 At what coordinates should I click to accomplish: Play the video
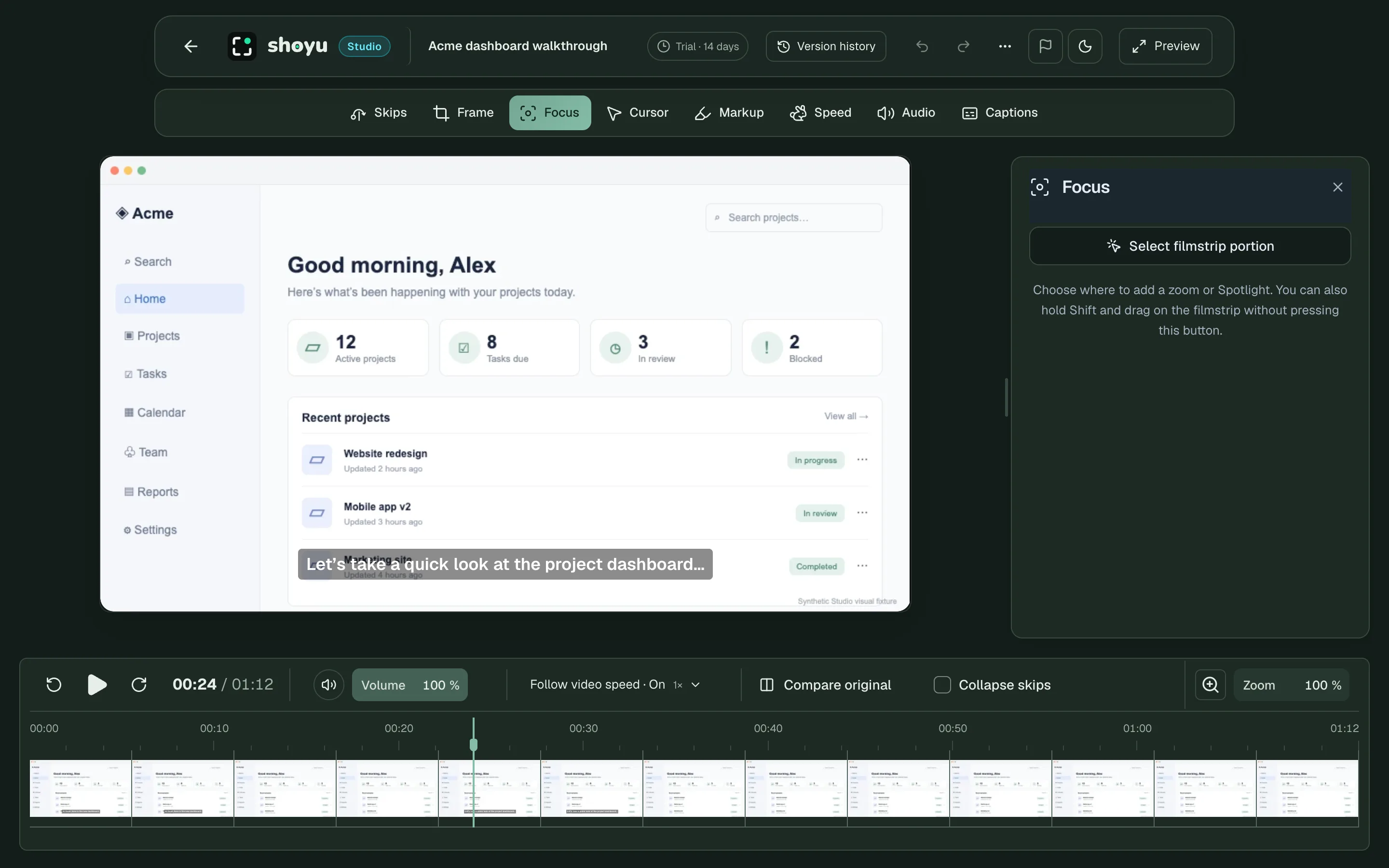96,684
